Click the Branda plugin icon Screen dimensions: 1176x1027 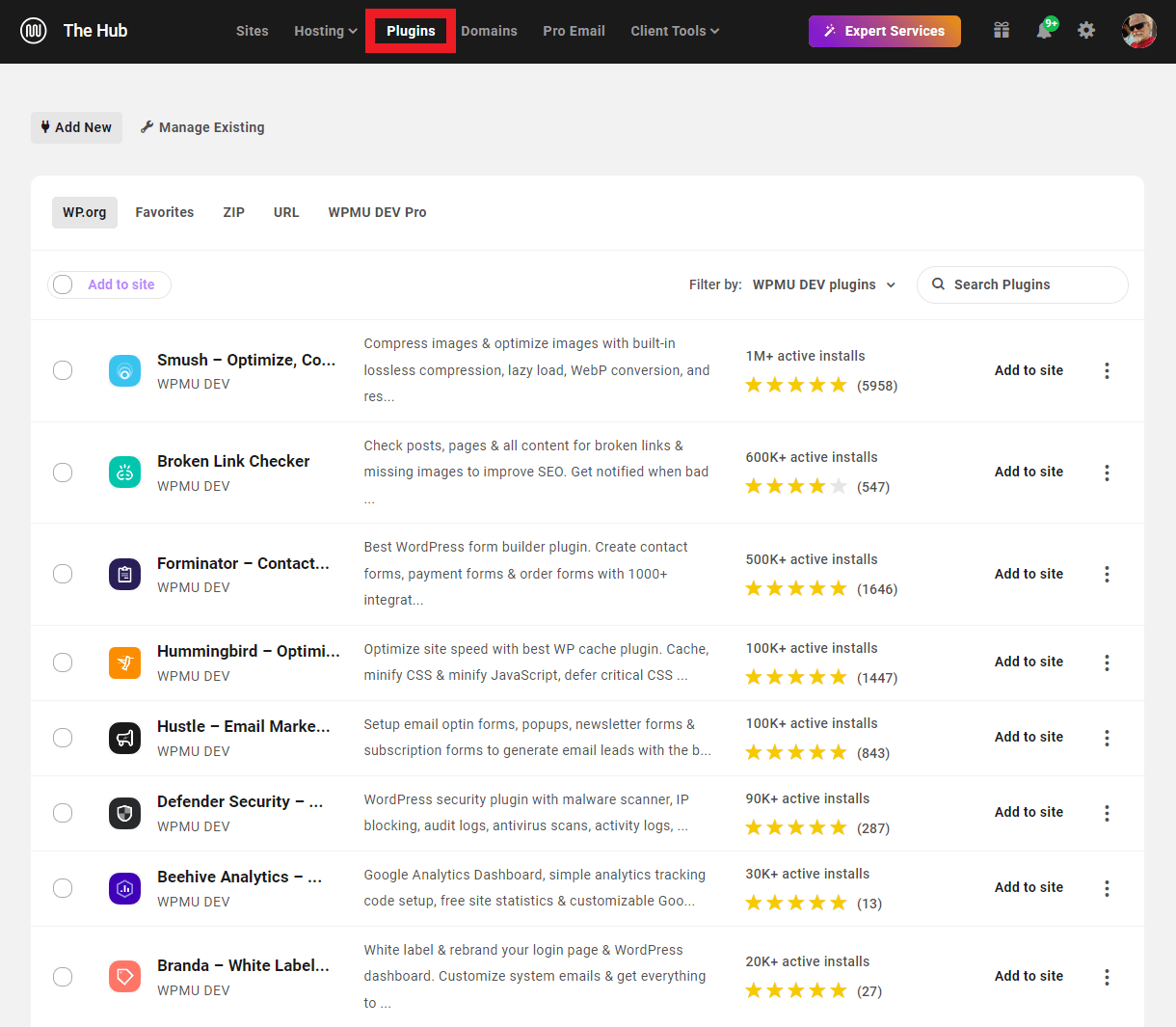125,977
